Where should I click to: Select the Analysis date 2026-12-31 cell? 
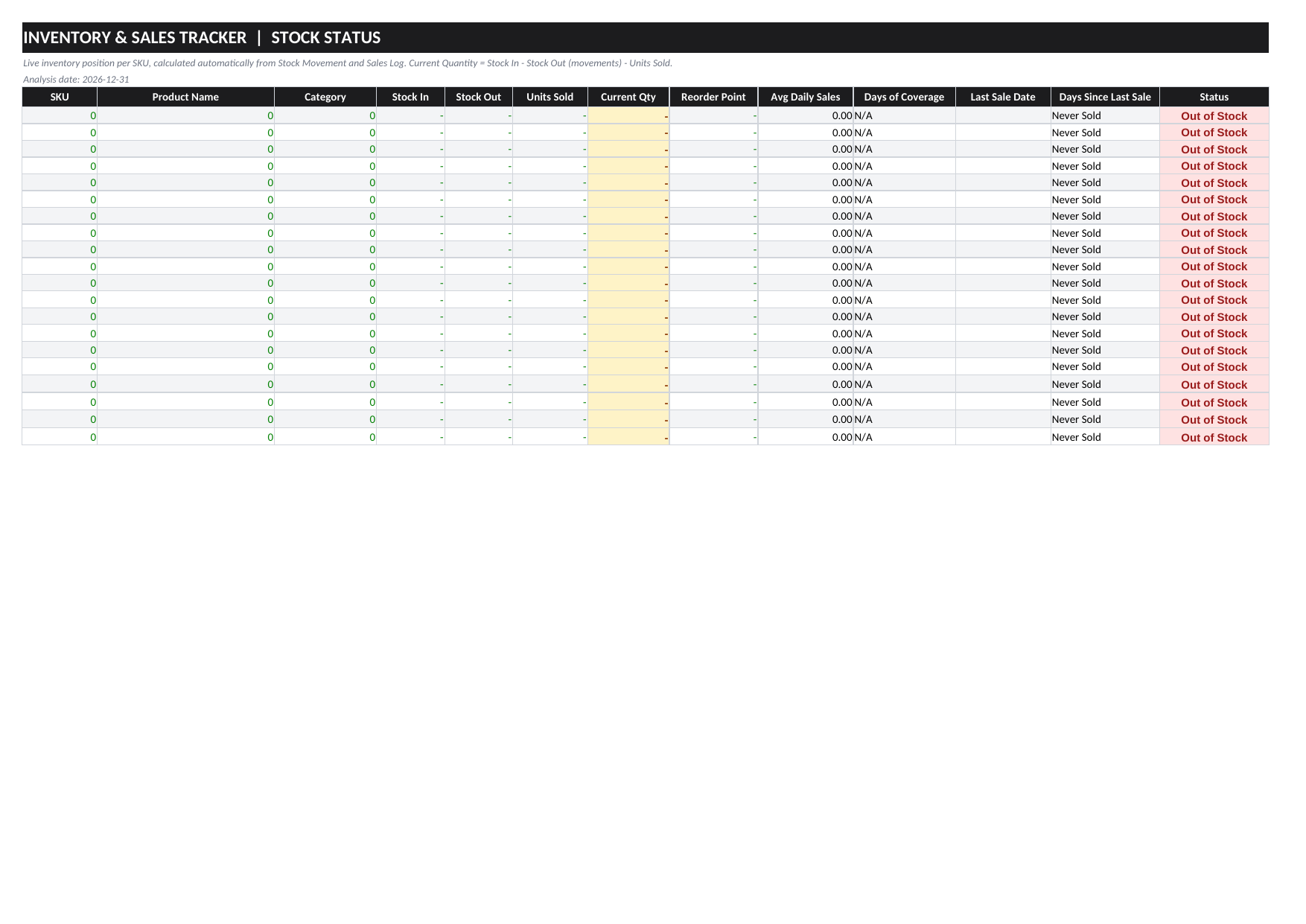(76, 80)
